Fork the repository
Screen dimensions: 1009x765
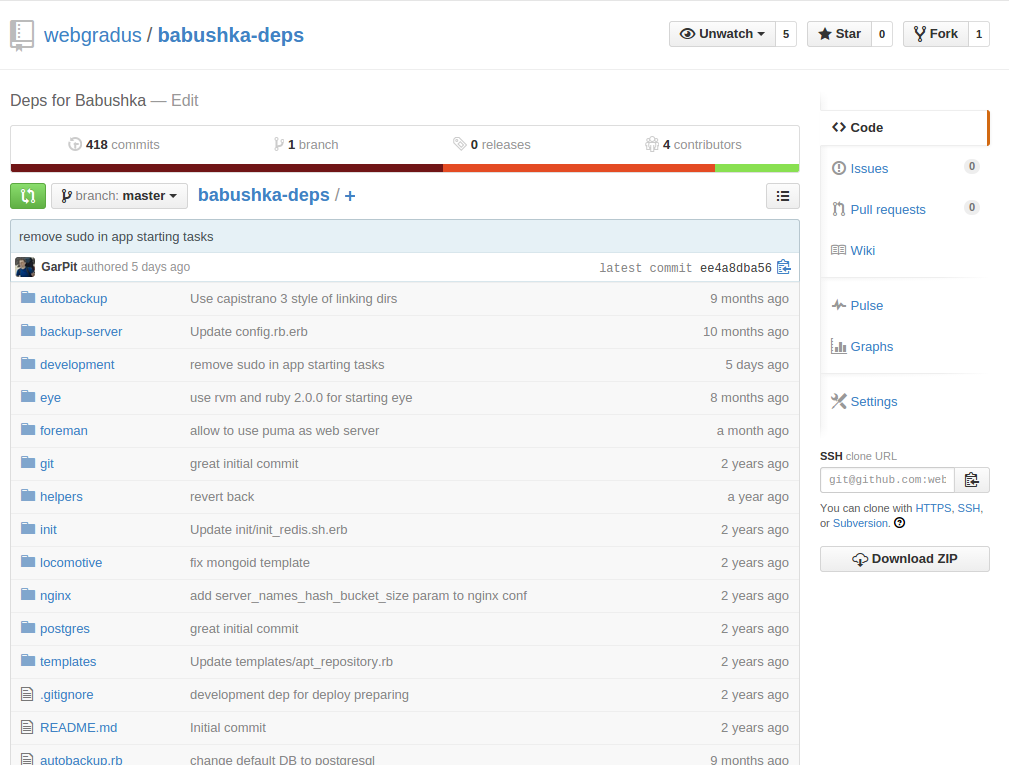(x=936, y=34)
